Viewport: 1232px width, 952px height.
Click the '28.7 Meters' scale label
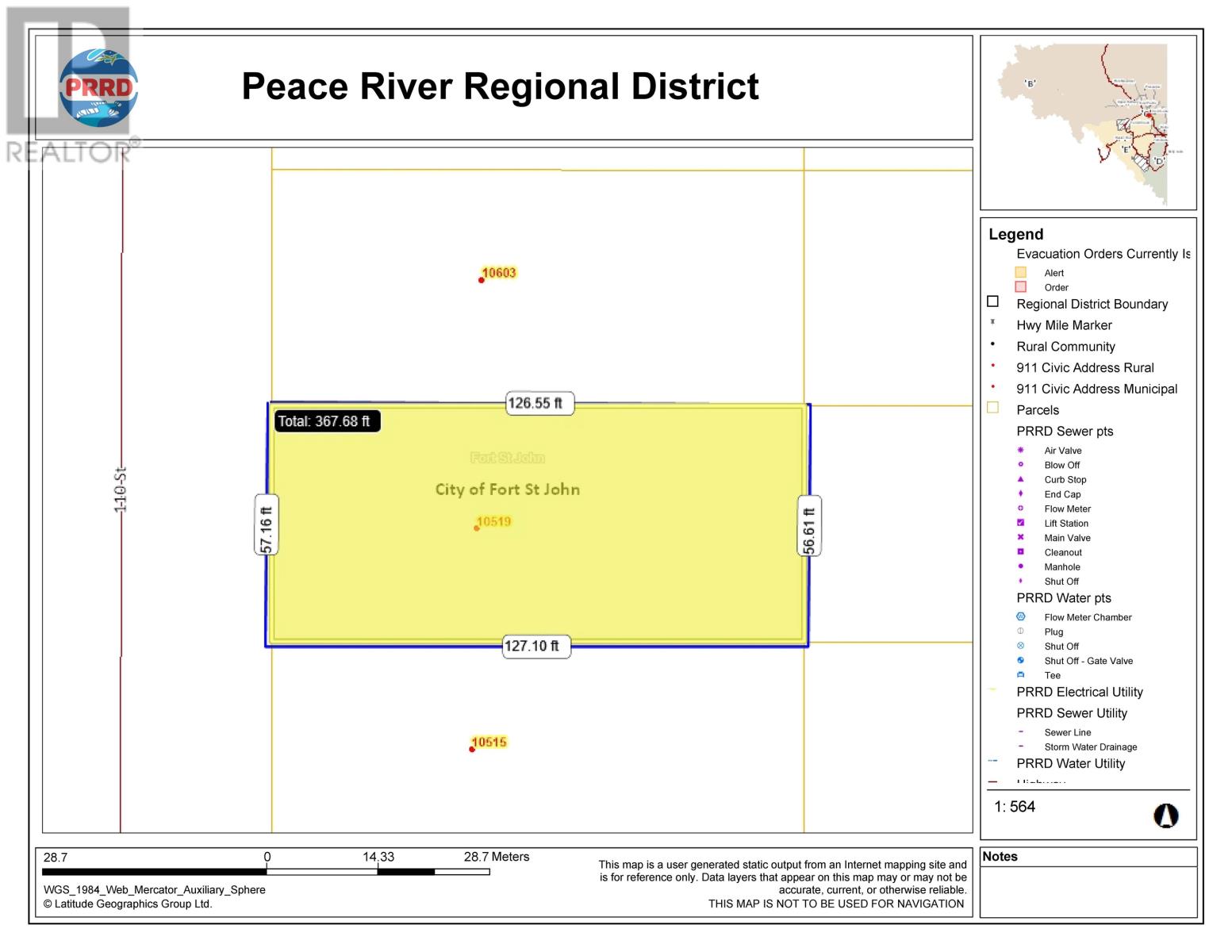(497, 857)
